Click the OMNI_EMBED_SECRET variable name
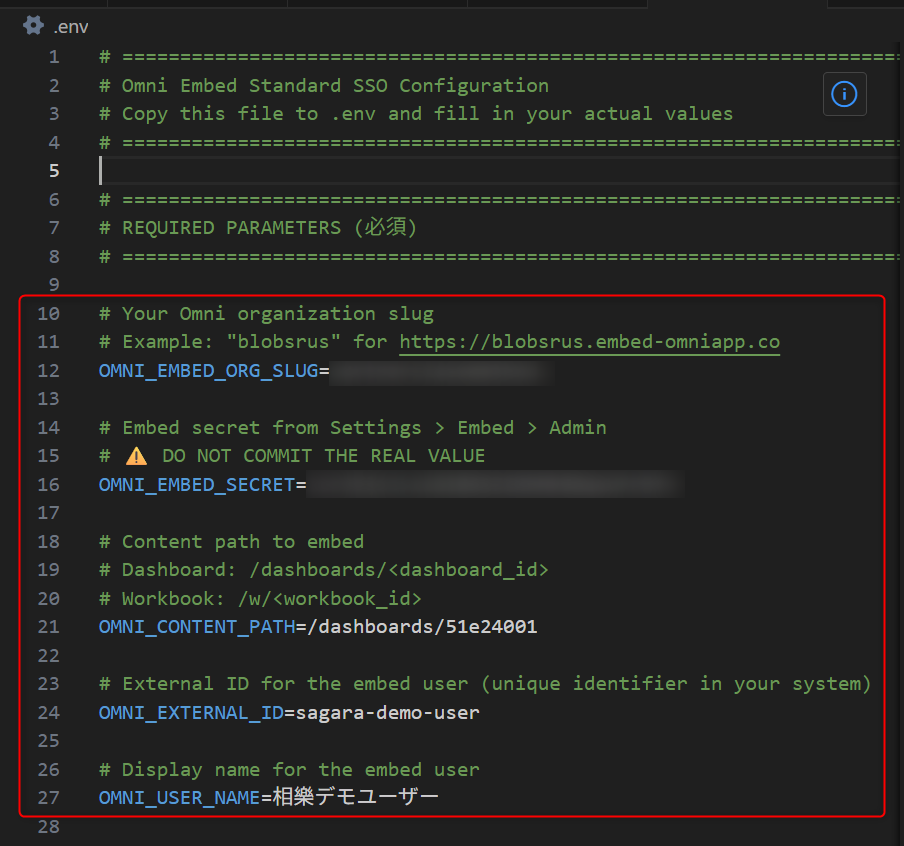Image resolution: width=904 pixels, height=846 pixels. click(x=196, y=485)
